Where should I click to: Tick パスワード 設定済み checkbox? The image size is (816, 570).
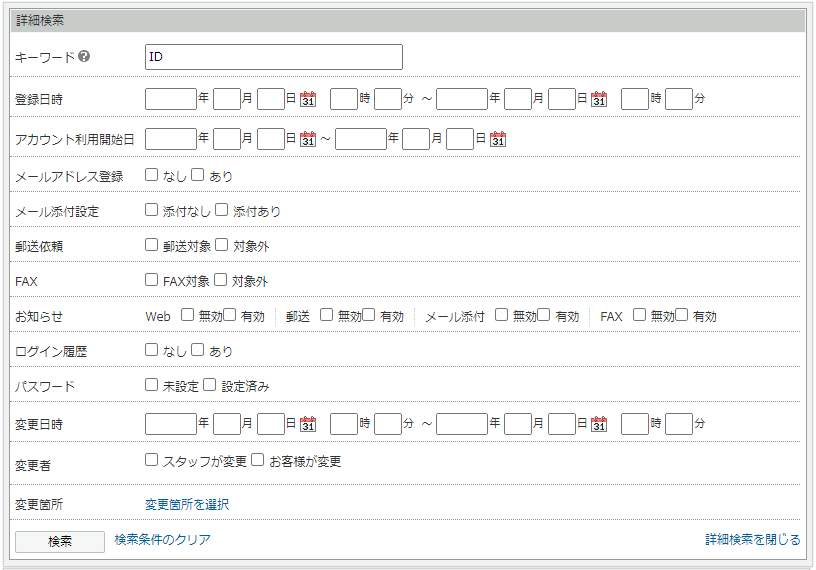(x=210, y=385)
